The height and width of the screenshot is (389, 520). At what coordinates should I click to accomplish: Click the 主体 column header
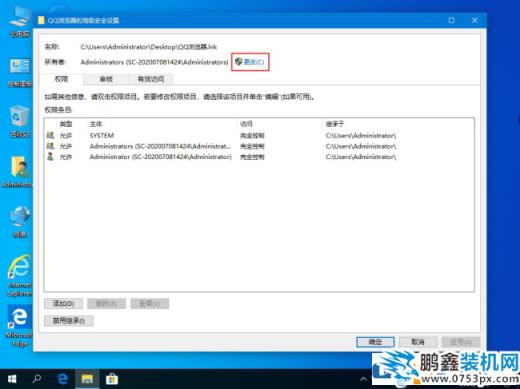tap(96, 124)
